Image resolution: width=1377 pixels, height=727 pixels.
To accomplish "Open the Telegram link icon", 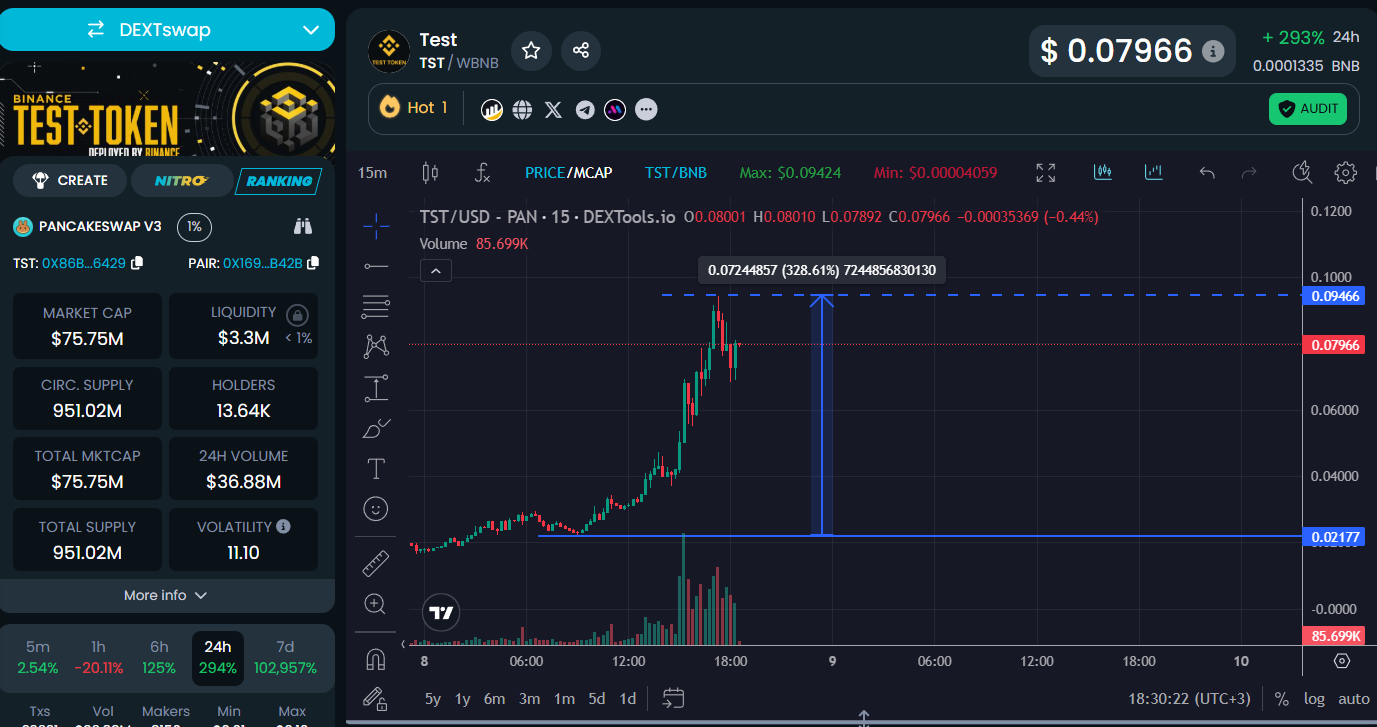I will (x=585, y=109).
